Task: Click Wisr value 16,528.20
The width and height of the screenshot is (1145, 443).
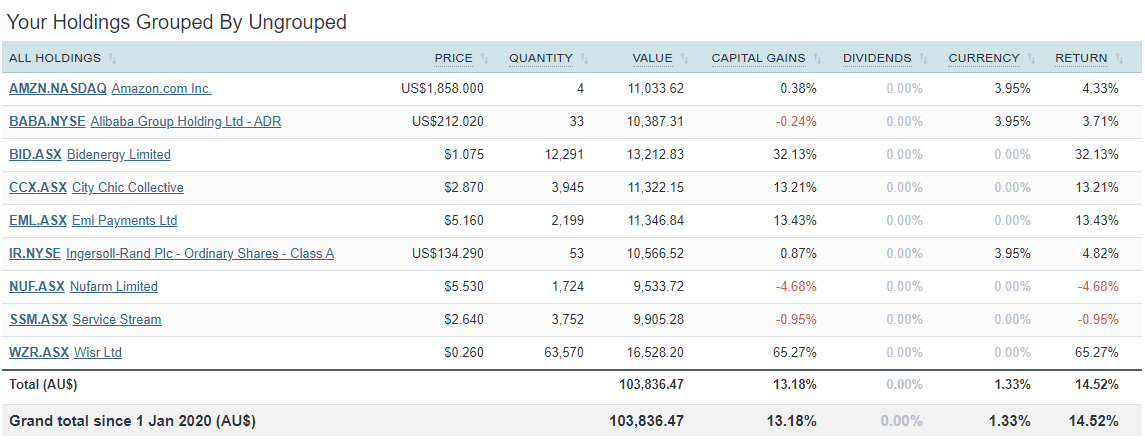Action: point(656,353)
